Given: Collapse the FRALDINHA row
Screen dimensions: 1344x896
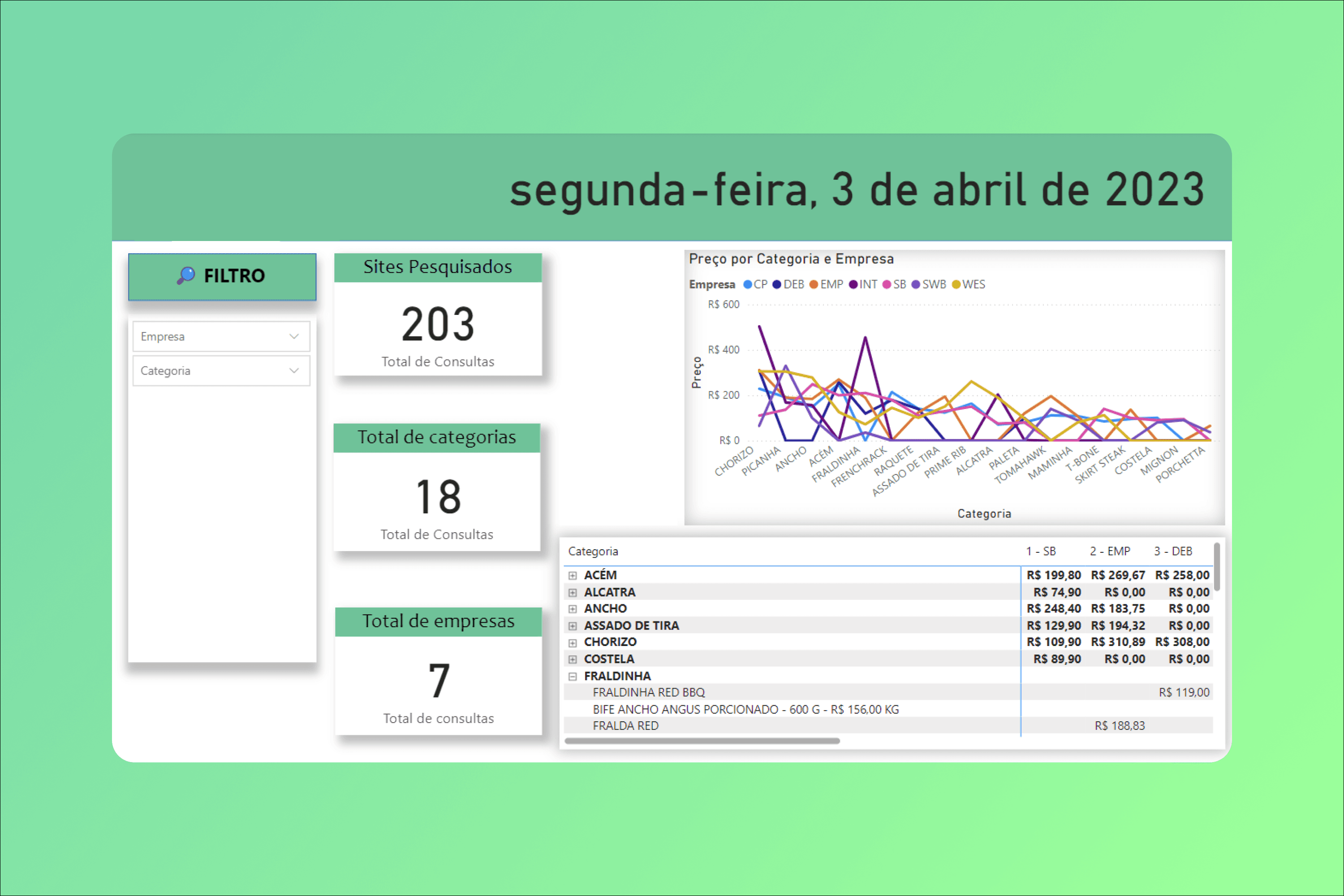Looking at the screenshot, I should click(x=572, y=676).
